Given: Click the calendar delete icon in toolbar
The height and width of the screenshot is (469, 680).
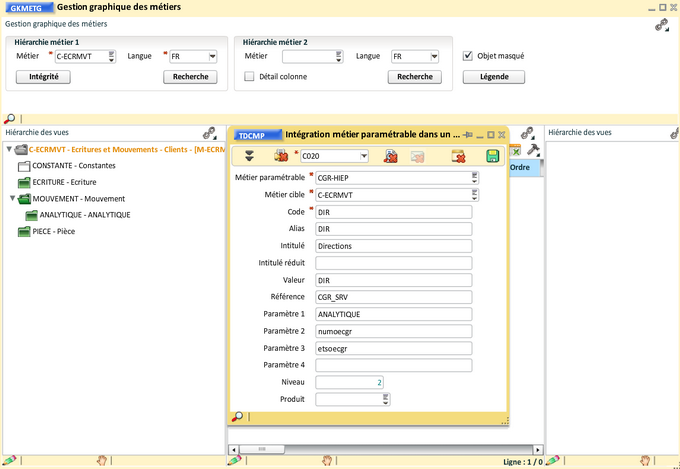Looking at the screenshot, I should pyautogui.click(x=458, y=156).
